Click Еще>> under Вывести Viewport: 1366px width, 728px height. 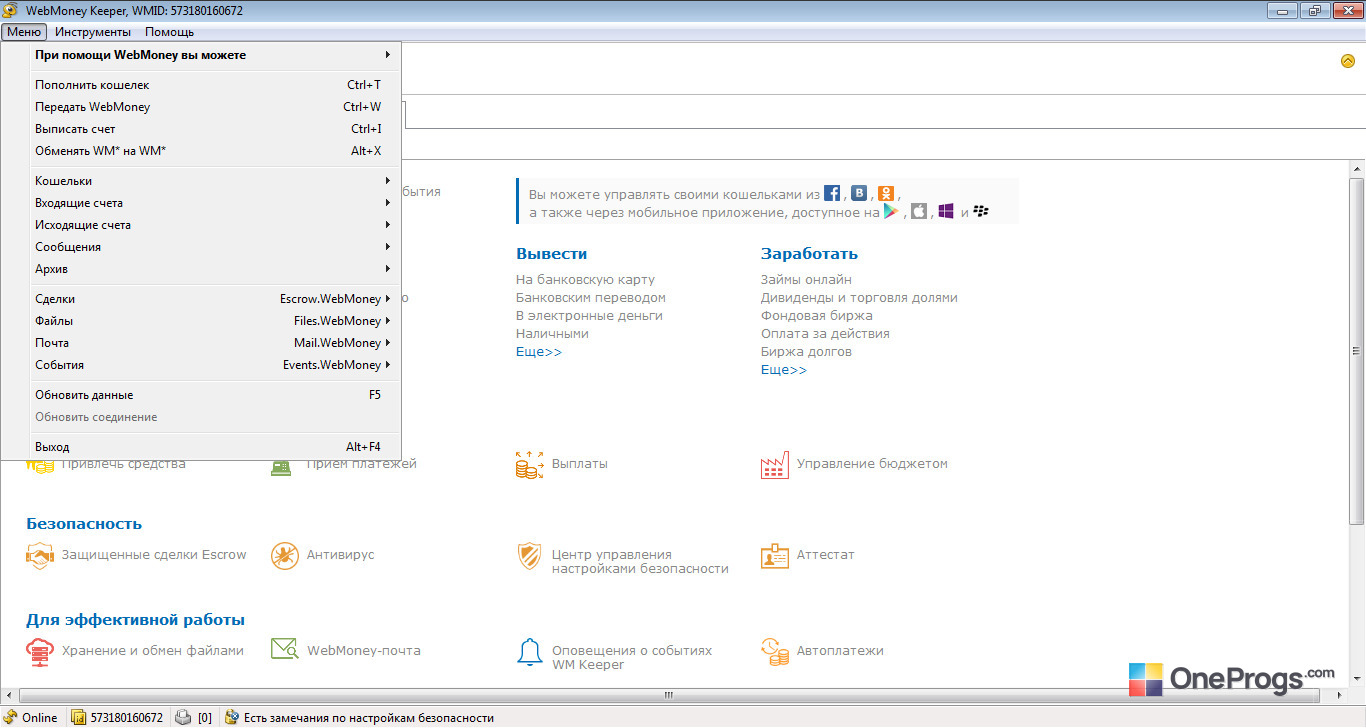point(539,352)
